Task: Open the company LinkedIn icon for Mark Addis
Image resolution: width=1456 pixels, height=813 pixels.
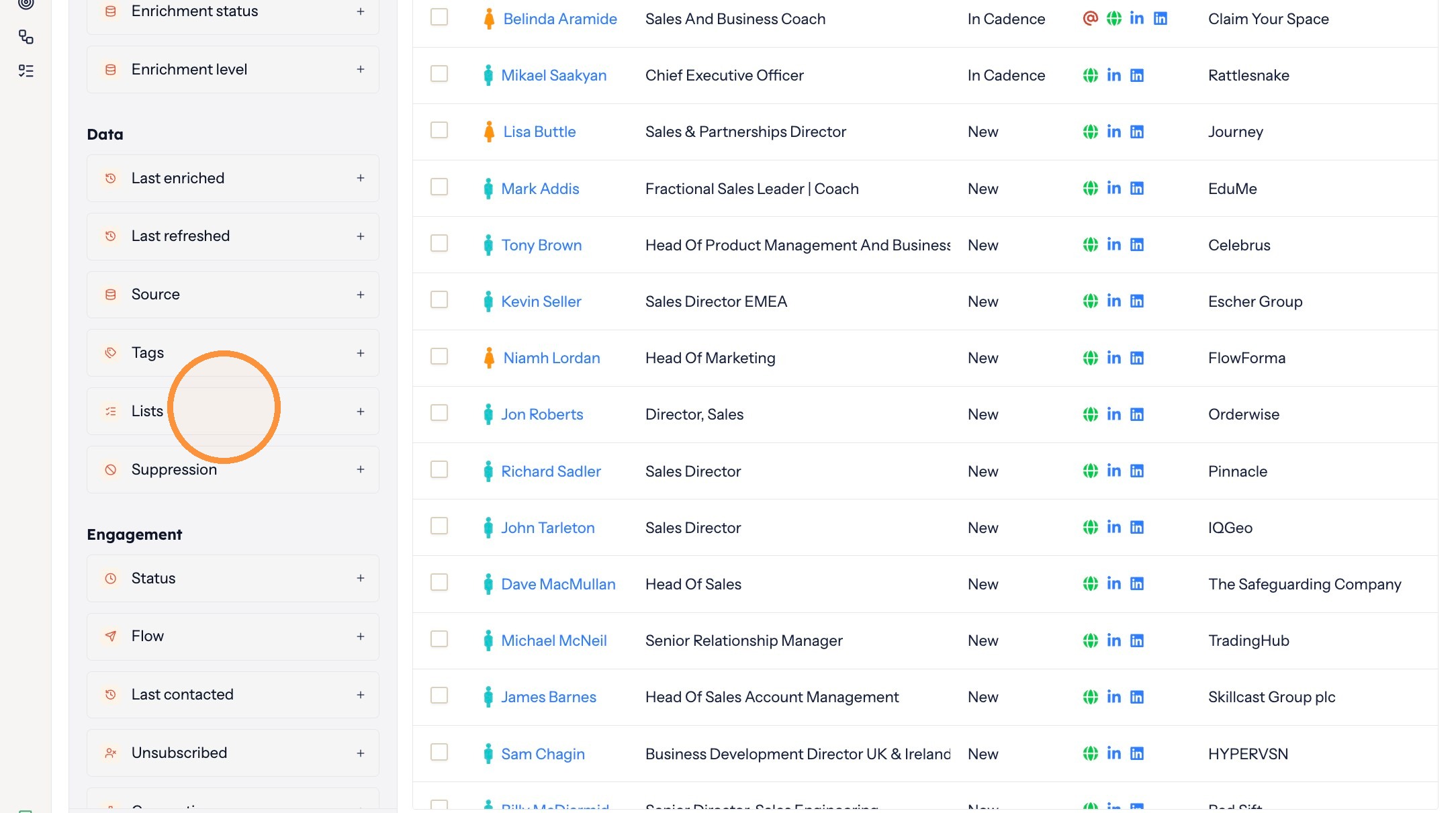Action: point(1137,188)
